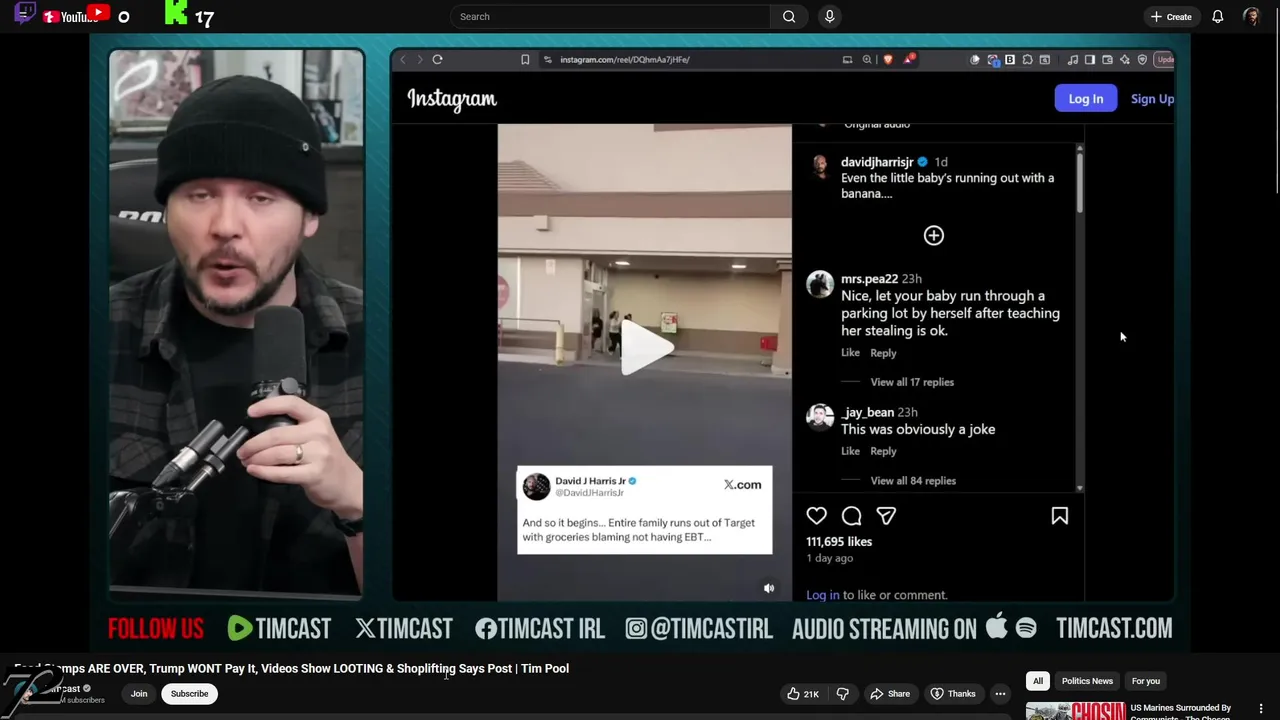Image resolution: width=1280 pixels, height=720 pixels.
Task: Click the YouTube Join button
Action: click(x=139, y=693)
